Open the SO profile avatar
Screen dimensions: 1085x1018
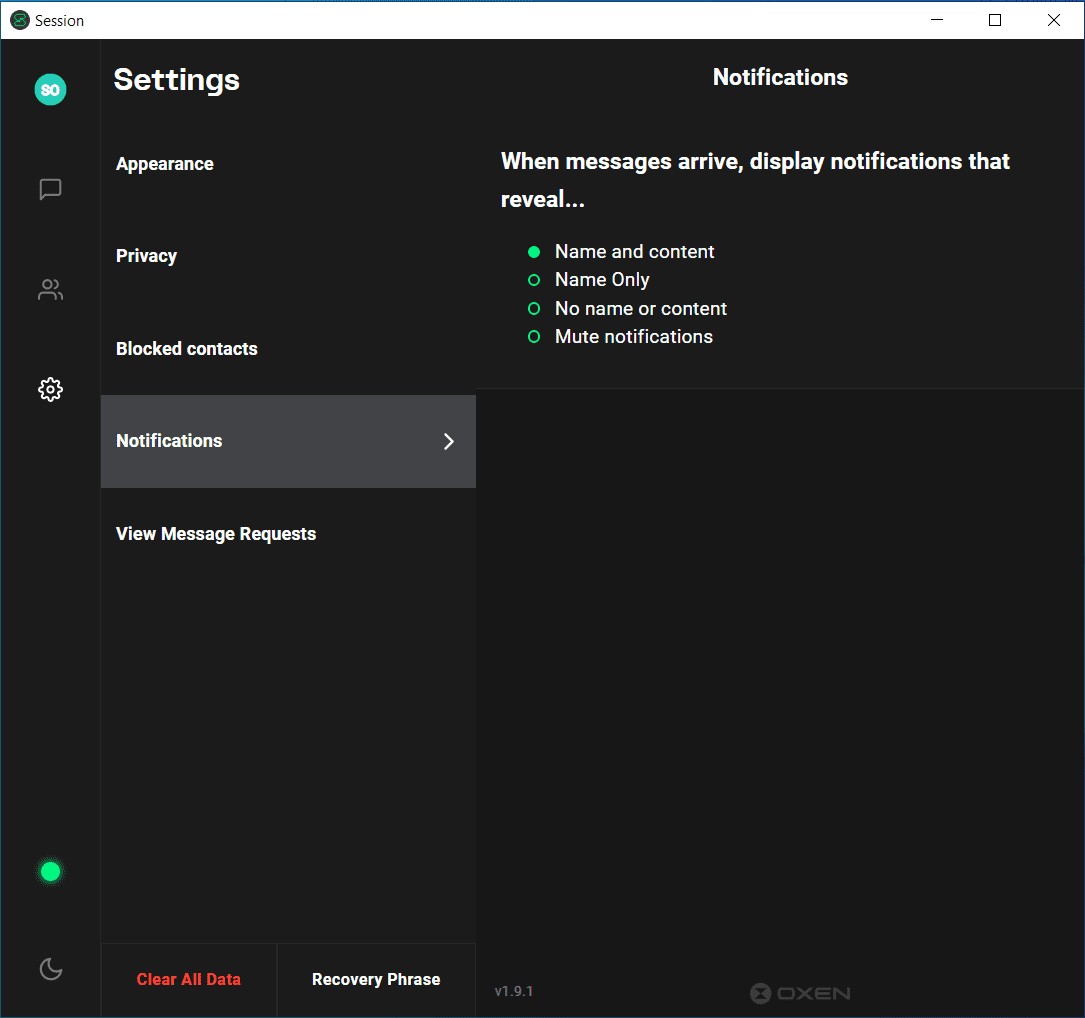coord(50,90)
